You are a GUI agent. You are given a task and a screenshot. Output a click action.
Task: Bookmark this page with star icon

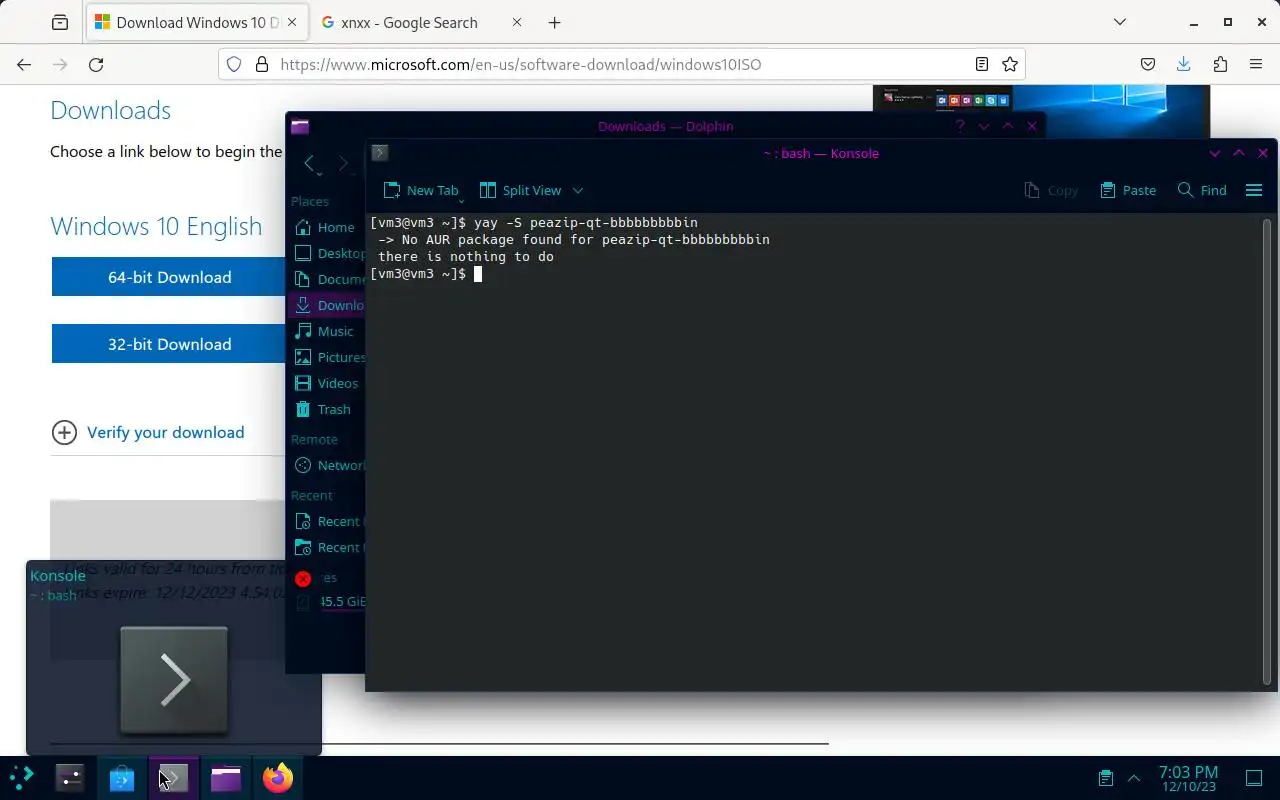(x=1010, y=64)
